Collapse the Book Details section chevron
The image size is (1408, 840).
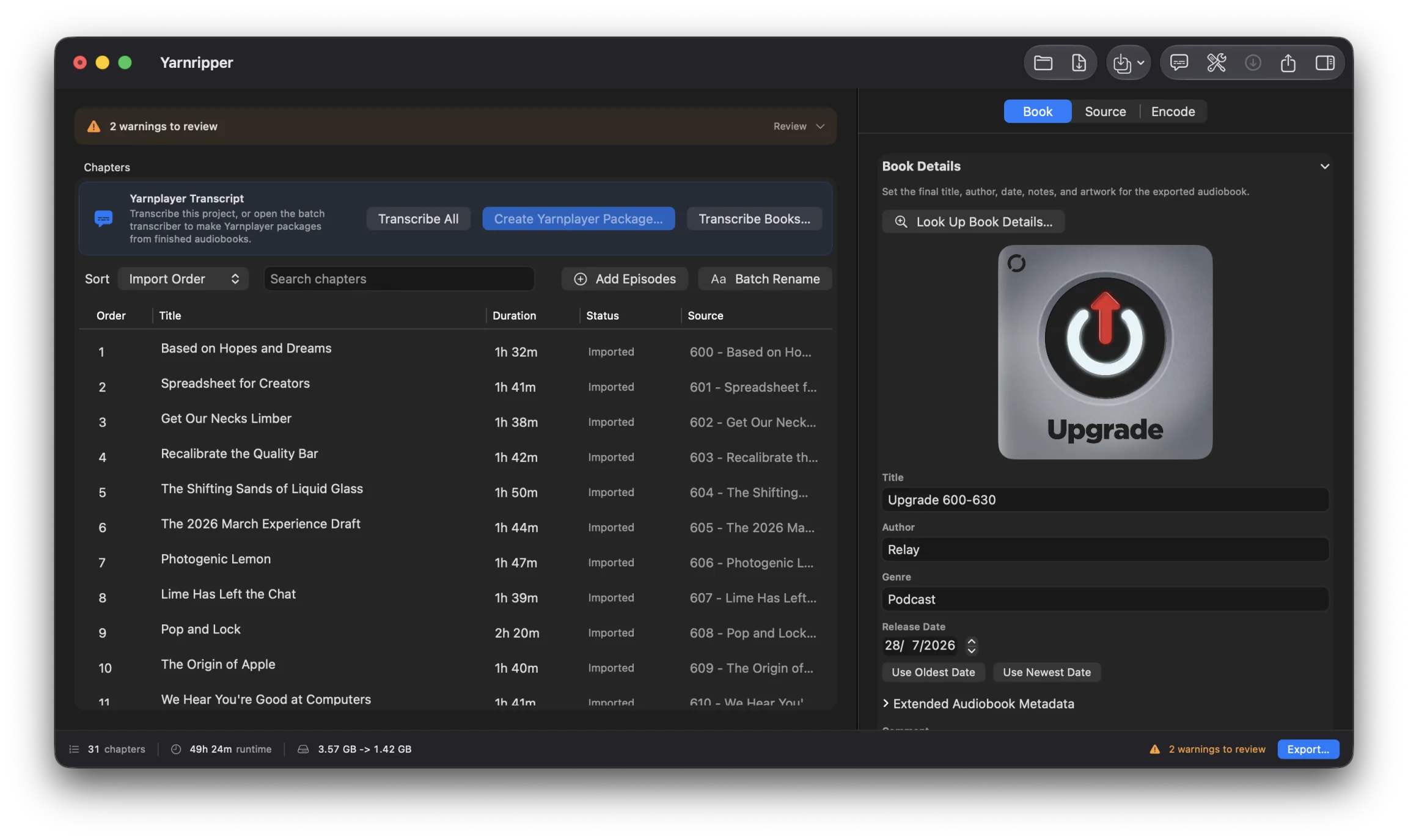[x=1324, y=166]
